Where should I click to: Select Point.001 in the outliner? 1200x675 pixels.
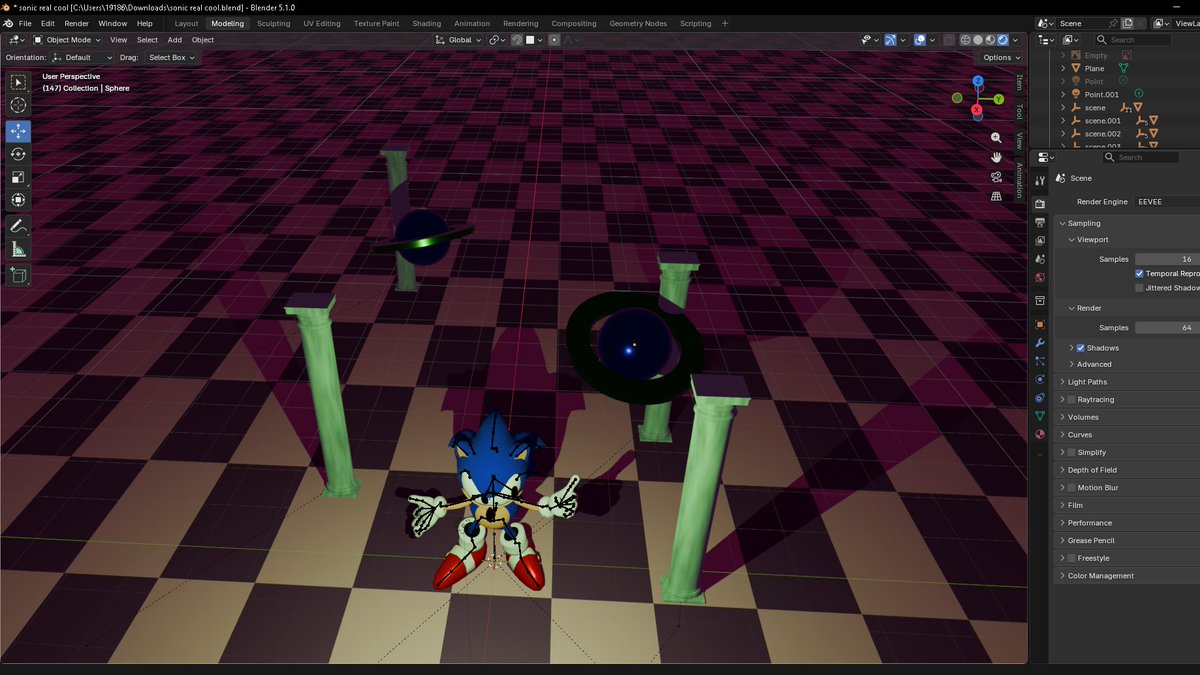coord(1102,94)
